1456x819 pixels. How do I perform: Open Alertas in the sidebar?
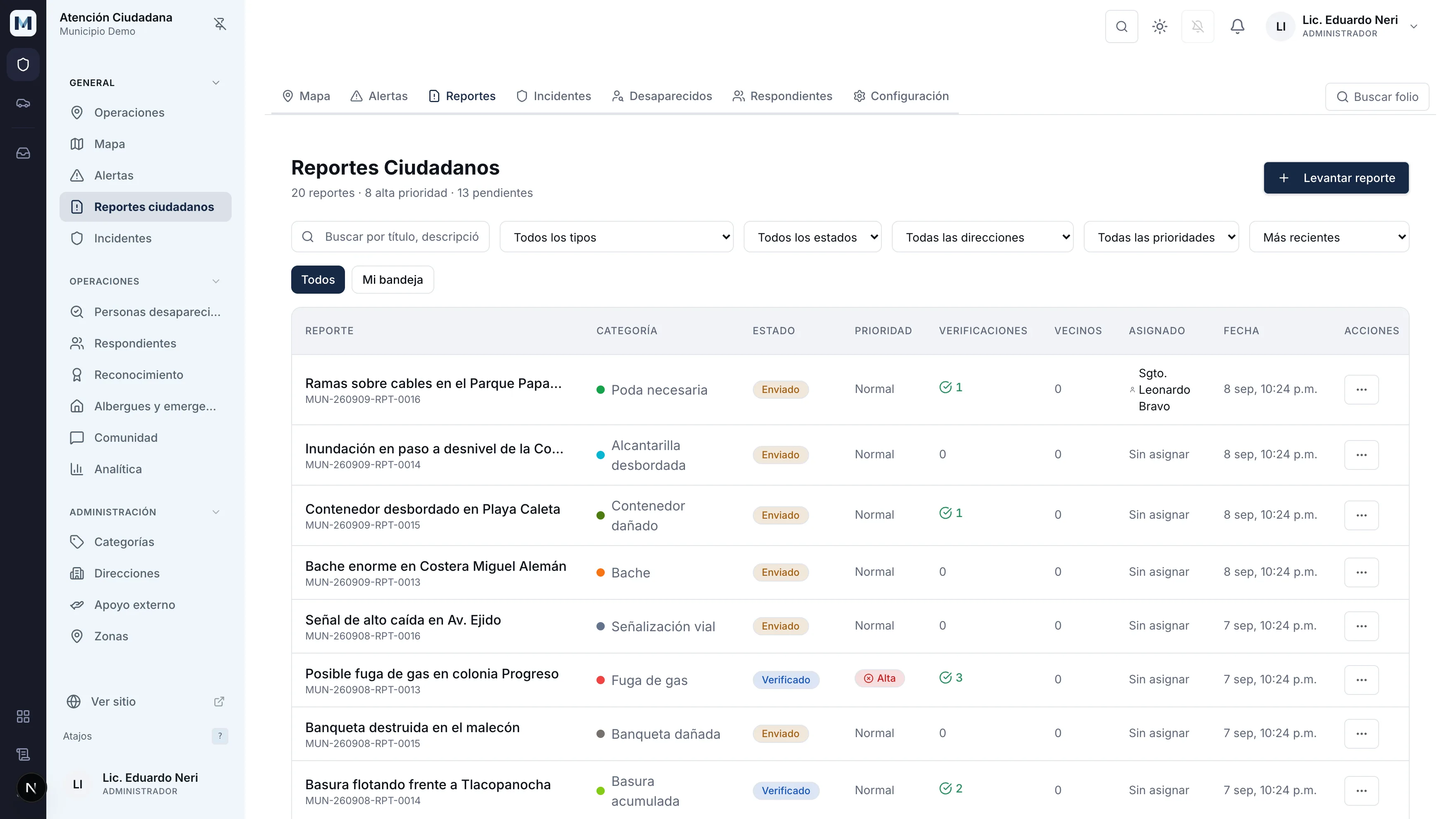145,175
